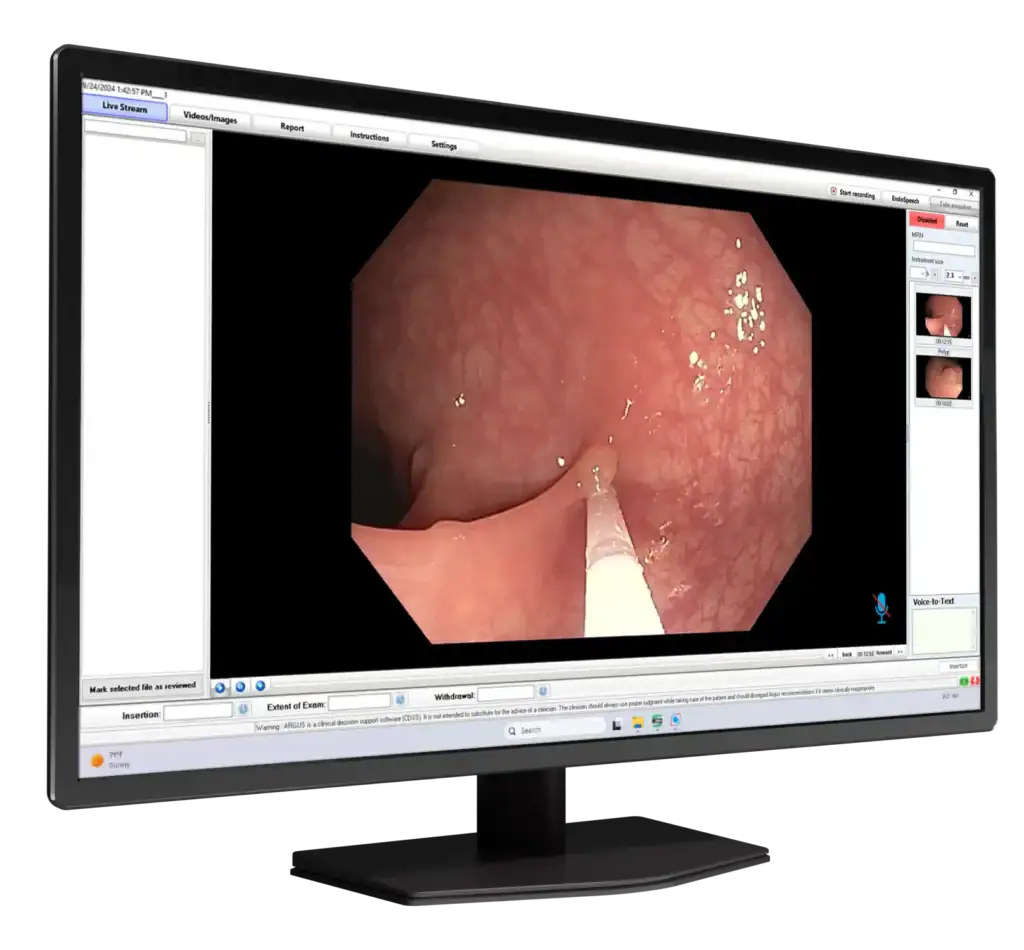Screen dimensions: 1024x950
Task: Click the forward button under the video
Action: point(883,653)
